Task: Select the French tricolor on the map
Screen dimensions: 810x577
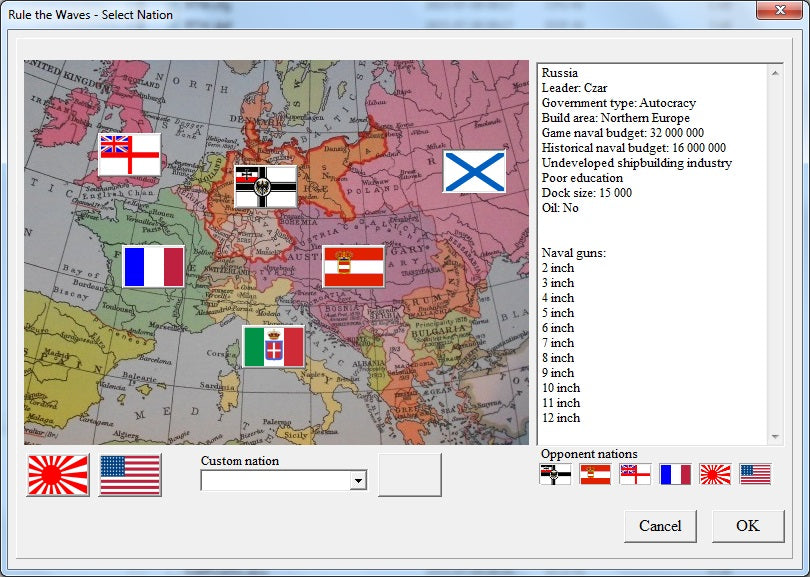Action: coord(153,267)
